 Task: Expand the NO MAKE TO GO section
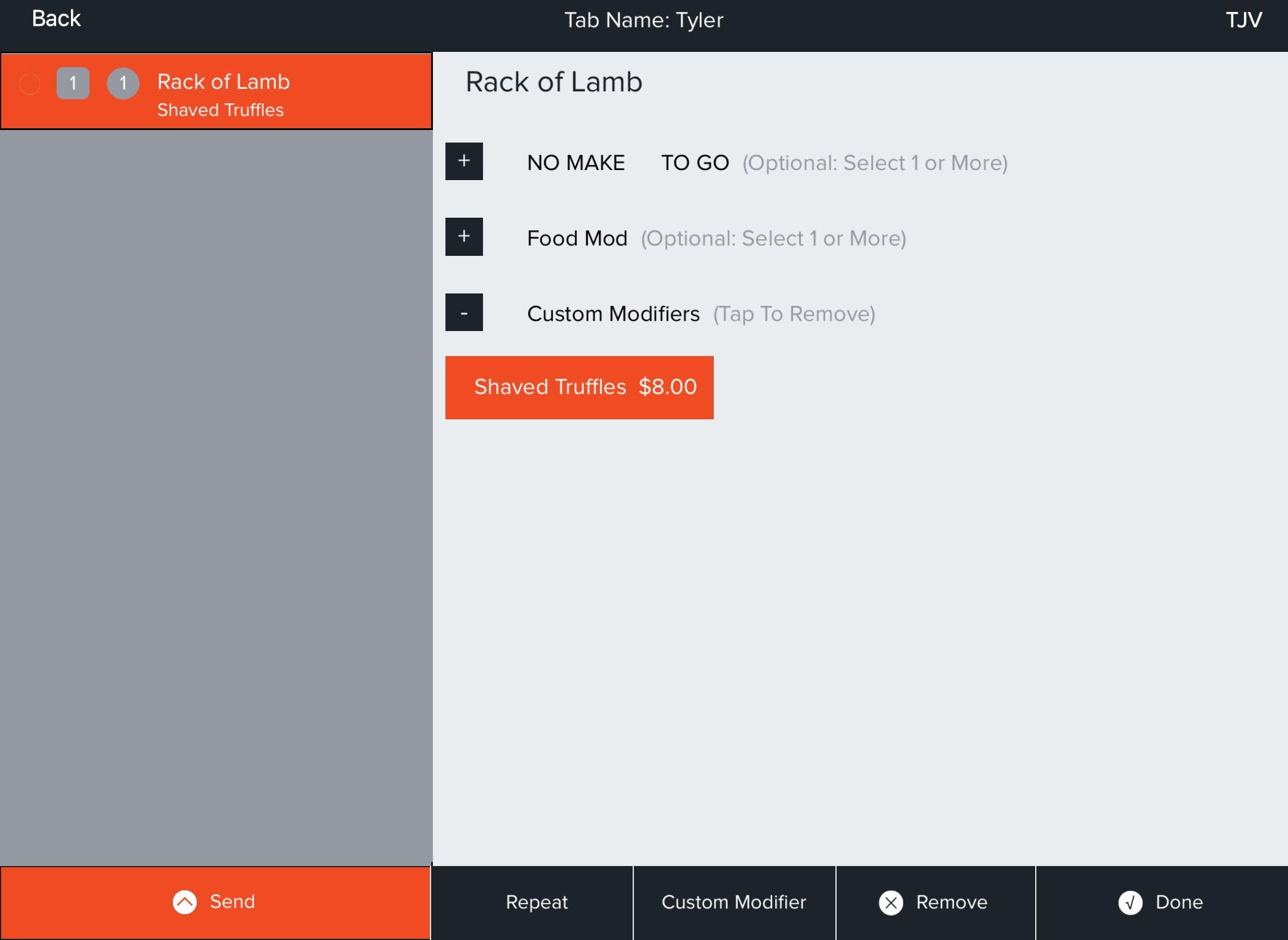[x=464, y=161]
